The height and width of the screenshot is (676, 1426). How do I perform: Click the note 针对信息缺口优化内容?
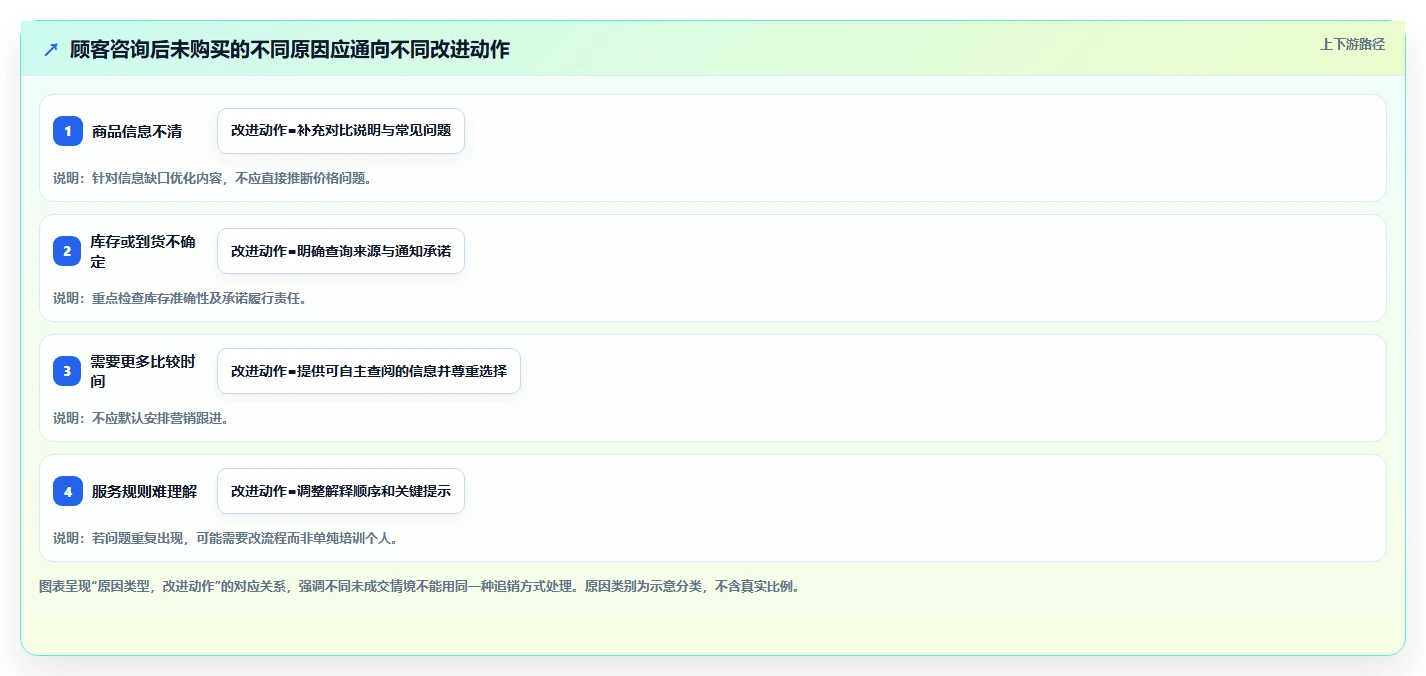pyautogui.click(x=213, y=178)
